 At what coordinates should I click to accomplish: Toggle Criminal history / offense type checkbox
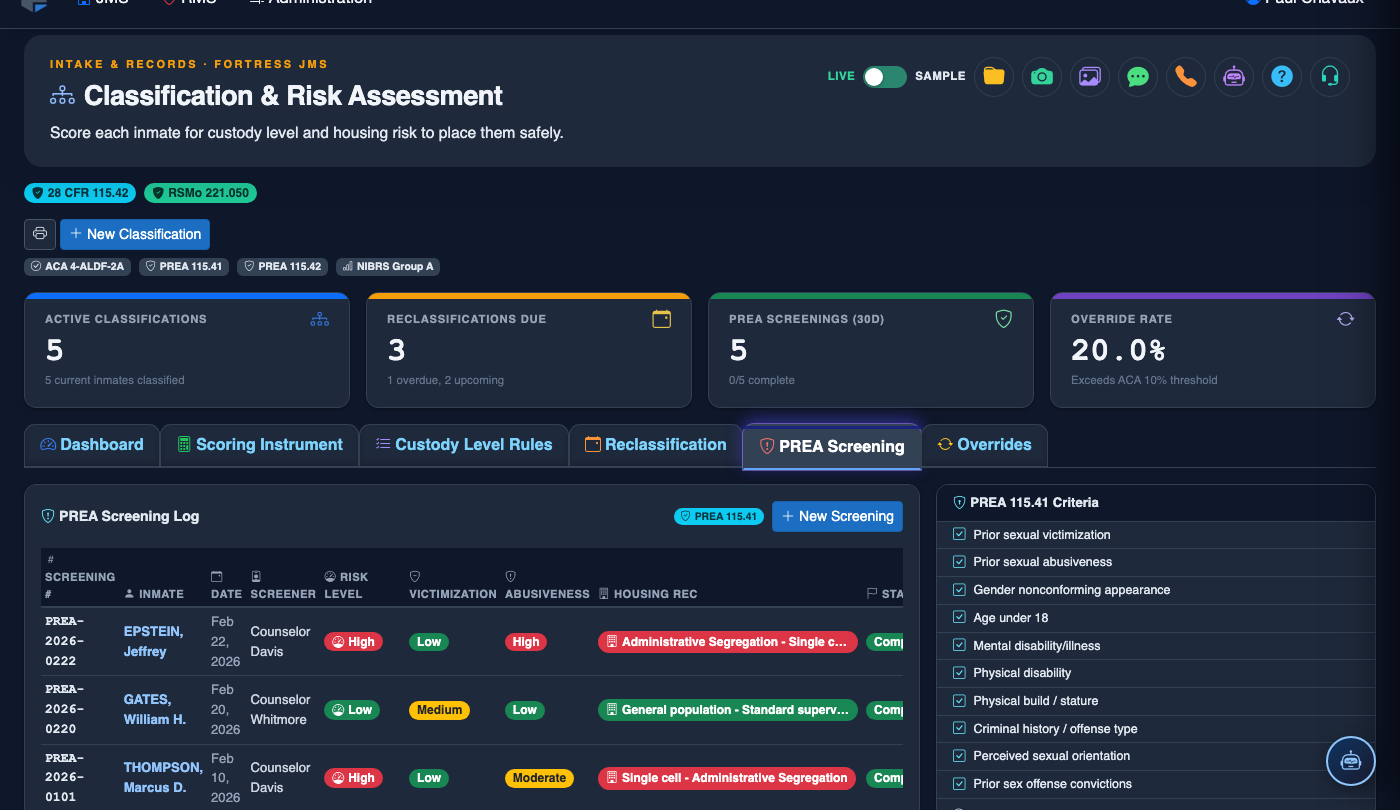point(960,729)
